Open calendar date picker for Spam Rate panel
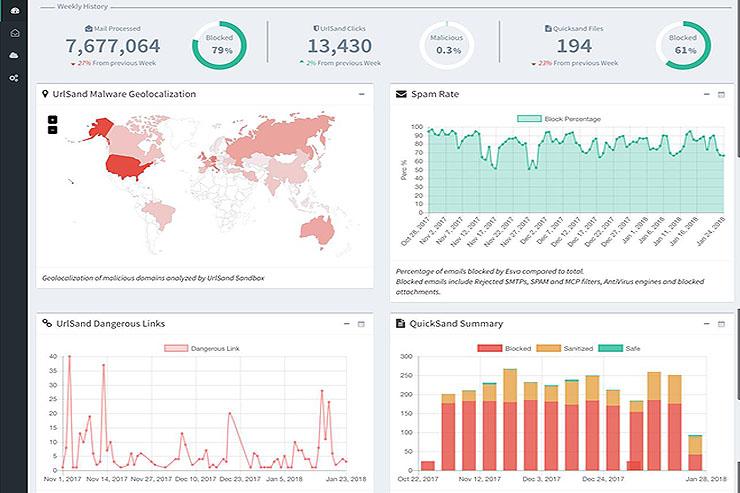 (x=721, y=95)
